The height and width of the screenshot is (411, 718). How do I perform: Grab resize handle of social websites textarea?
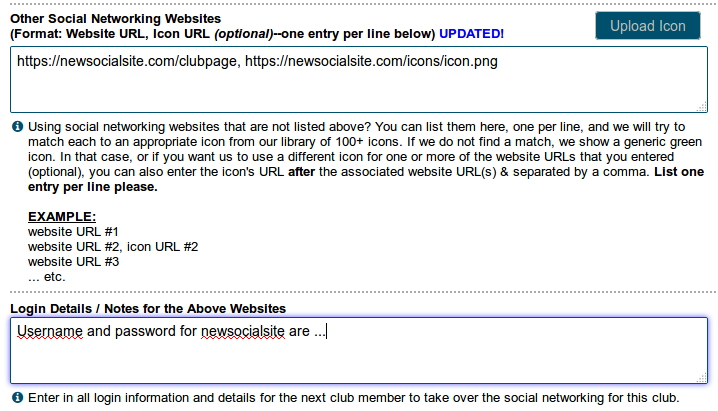coord(702,107)
